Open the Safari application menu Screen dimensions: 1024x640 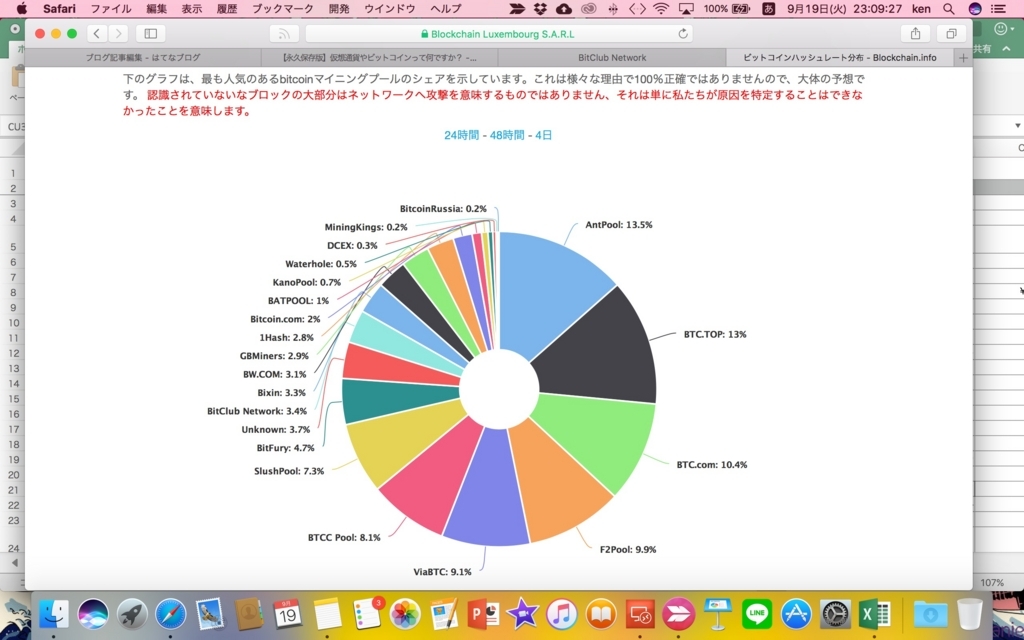(59, 8)
